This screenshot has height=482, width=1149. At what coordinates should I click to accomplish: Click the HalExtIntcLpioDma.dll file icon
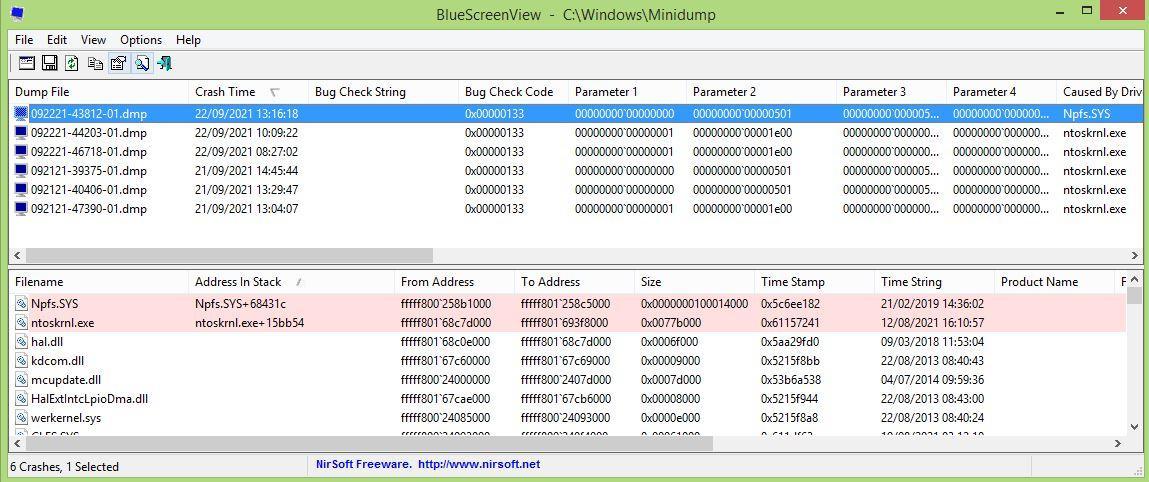[x=21, y=398]
